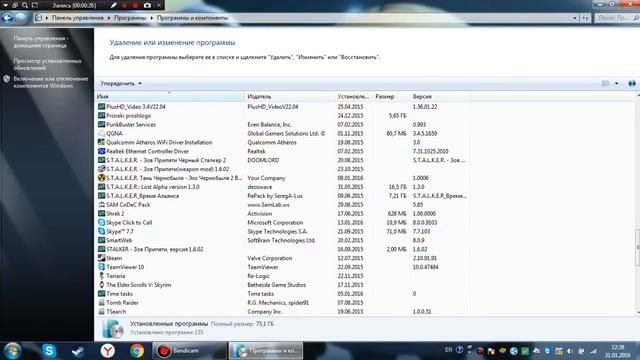Open the volume control in tray
This screenshot has width=640, height=360.
570,351
